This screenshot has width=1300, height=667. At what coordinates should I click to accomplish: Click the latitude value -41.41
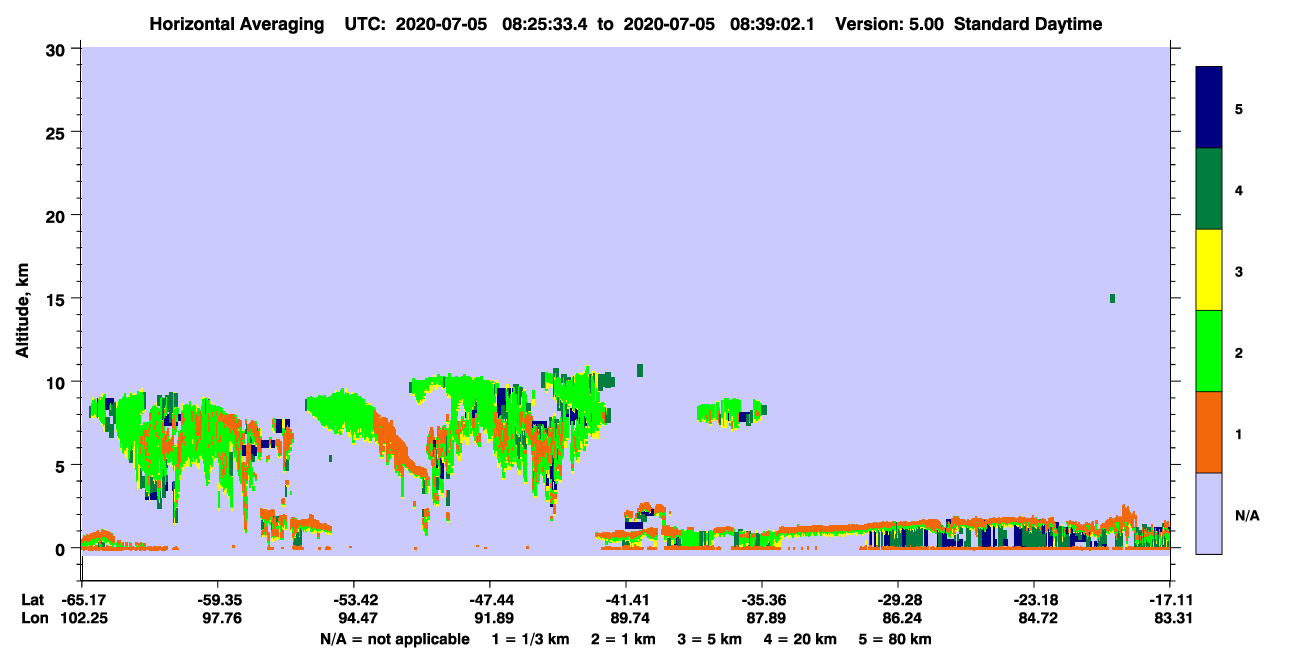pyautogui.click(x=626, y=600)
